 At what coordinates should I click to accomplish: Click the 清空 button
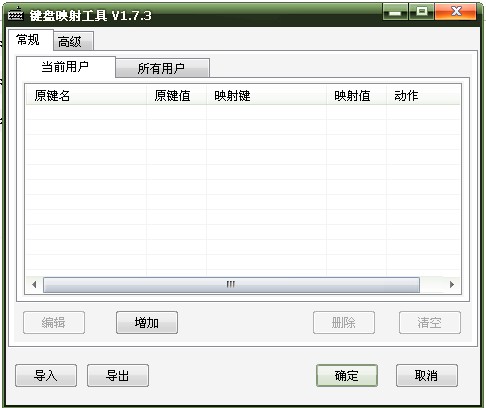coord(430,322)
